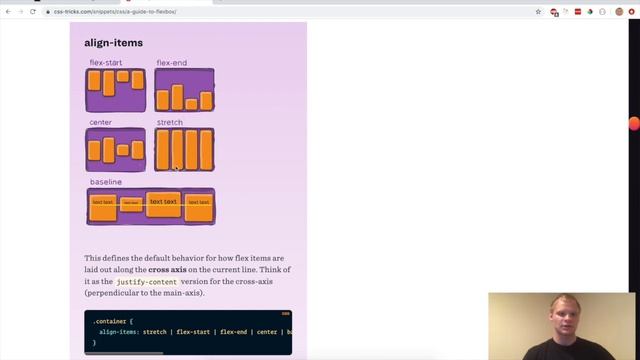
Task: Bookmark this page with the star icon
Action: [x=538, y=12]
